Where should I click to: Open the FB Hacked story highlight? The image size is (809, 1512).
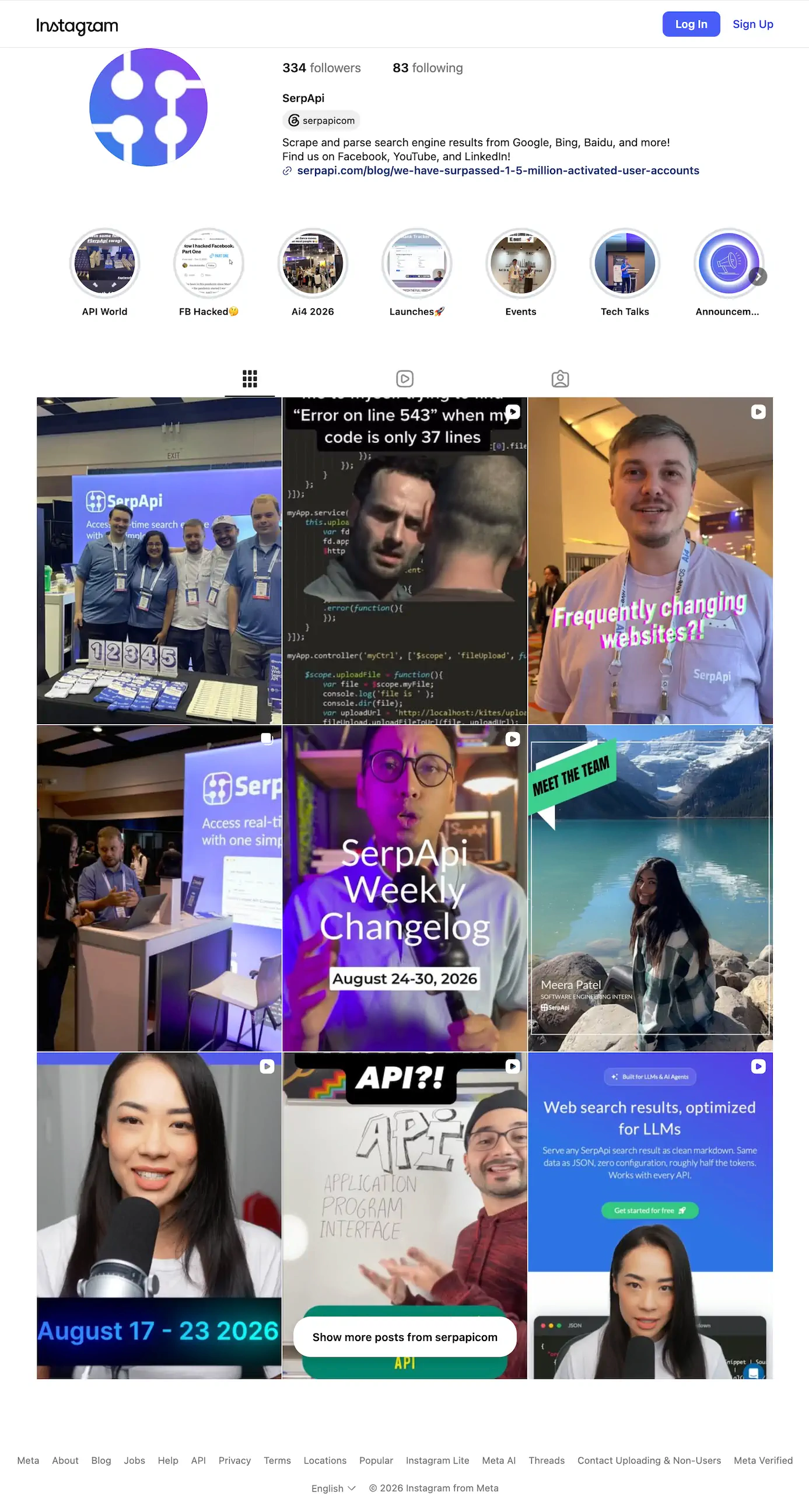click(209, 263)
